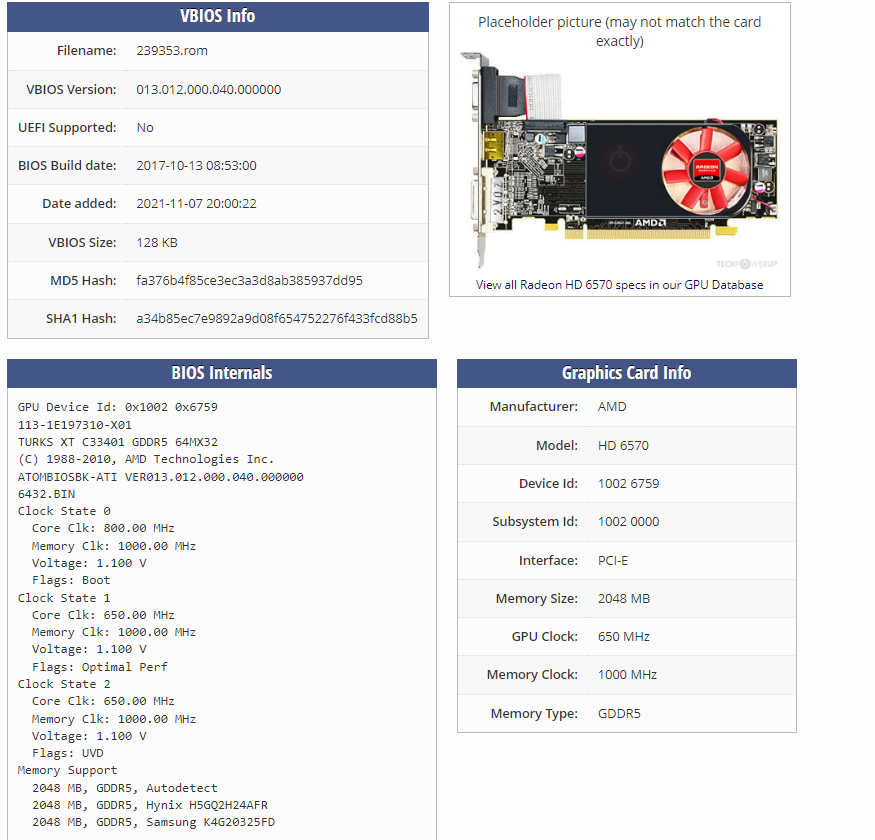Click the placeholder picture caption text
The image size is (875, 840).
pyautogui.click(x=619, y=32)
